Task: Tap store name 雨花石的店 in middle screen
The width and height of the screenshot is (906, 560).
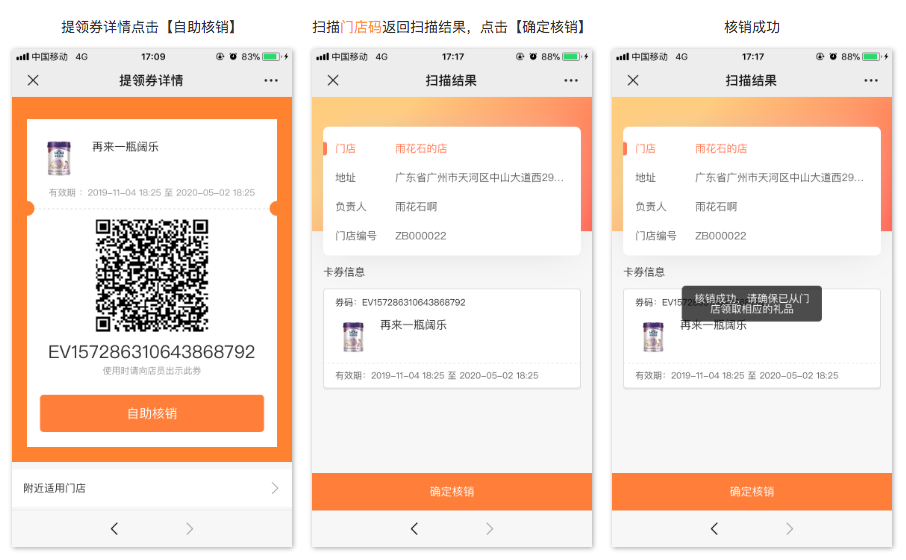Action: pos(421,149)
